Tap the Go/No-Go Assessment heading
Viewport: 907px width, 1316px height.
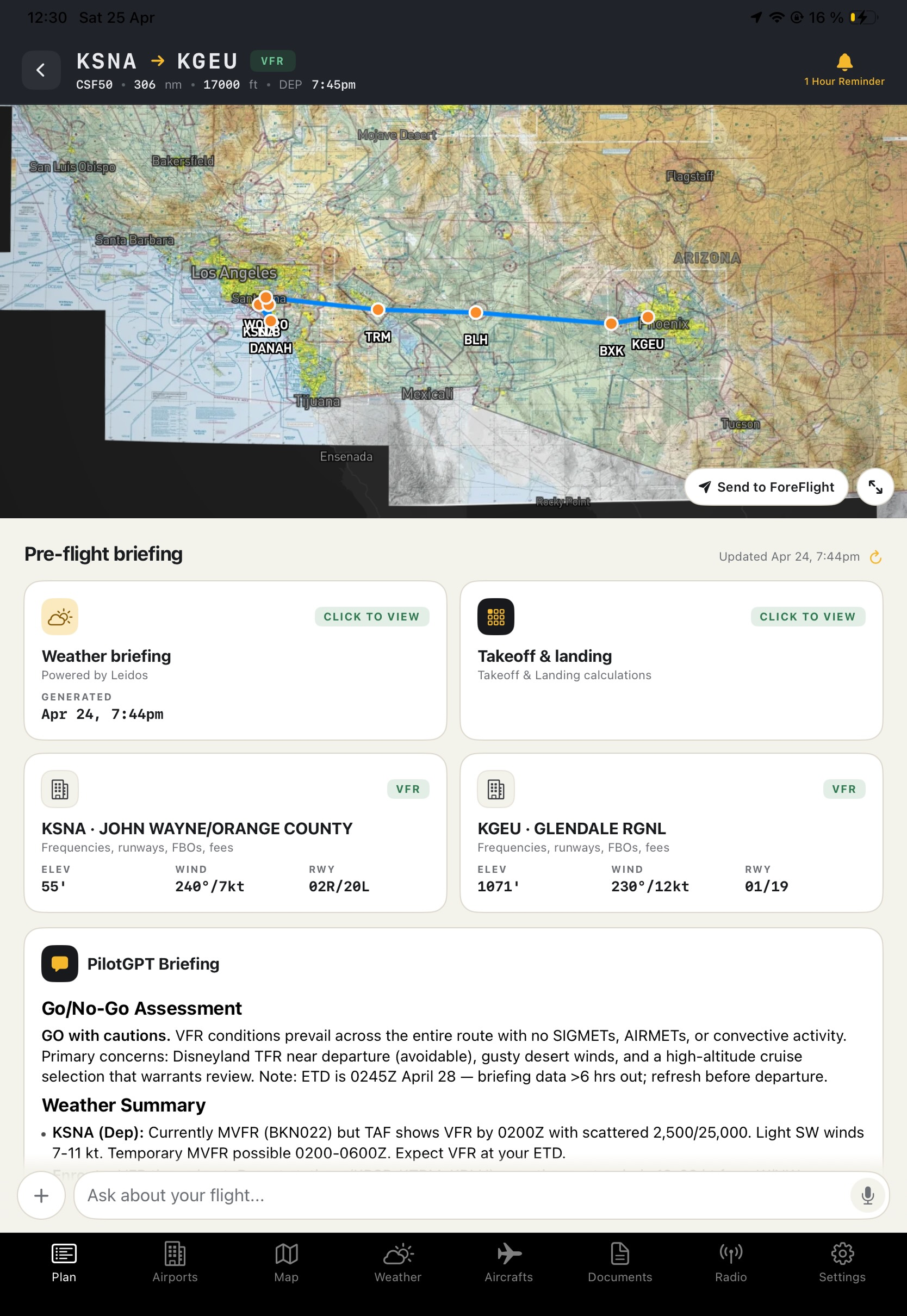pos(141,1008)
